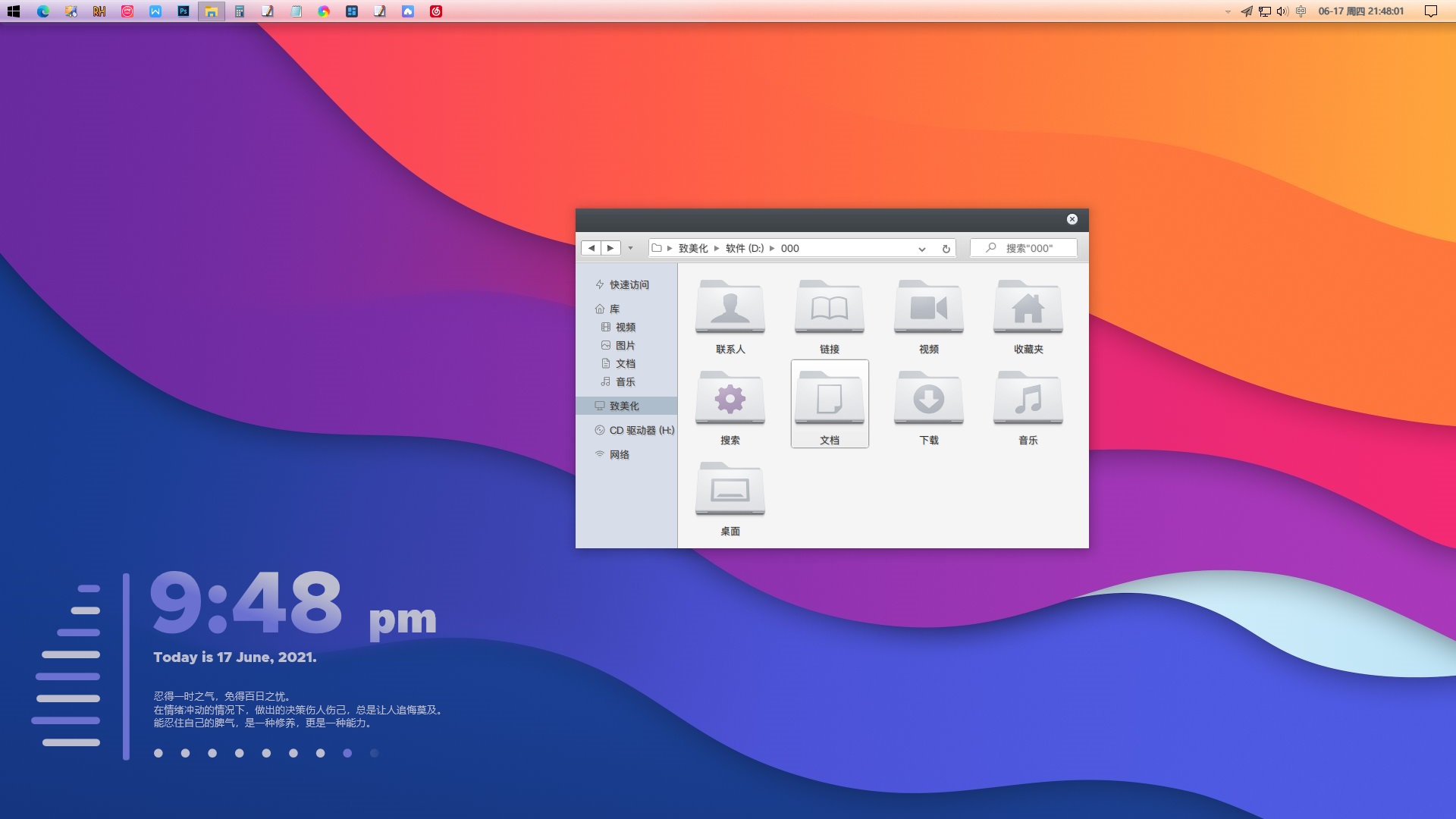Image resolution: width=1456 pixels, height=819 pixels.
Task: Click the taskbar date and time
Action: 1361,11
